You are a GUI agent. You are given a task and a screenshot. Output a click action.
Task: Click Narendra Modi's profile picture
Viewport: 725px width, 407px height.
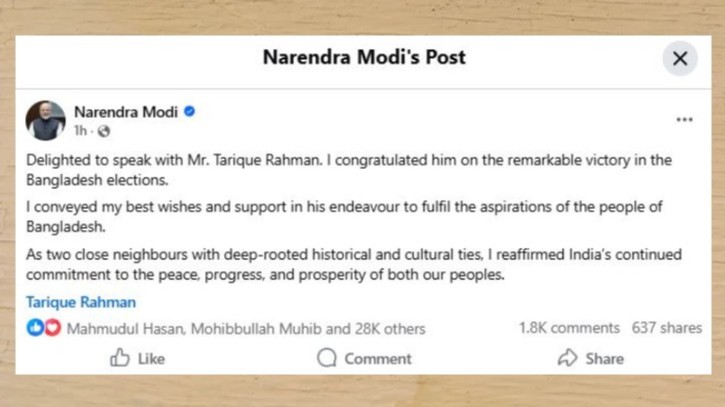click(x=45, y=120)
